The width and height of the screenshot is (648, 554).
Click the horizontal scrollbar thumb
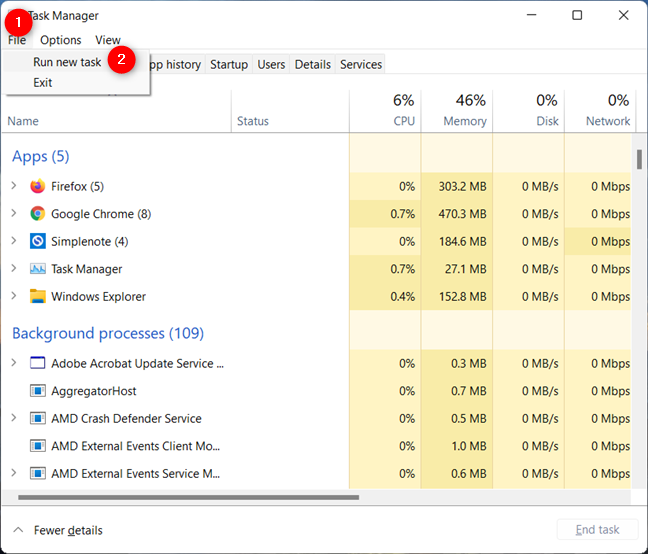[188, 497]
